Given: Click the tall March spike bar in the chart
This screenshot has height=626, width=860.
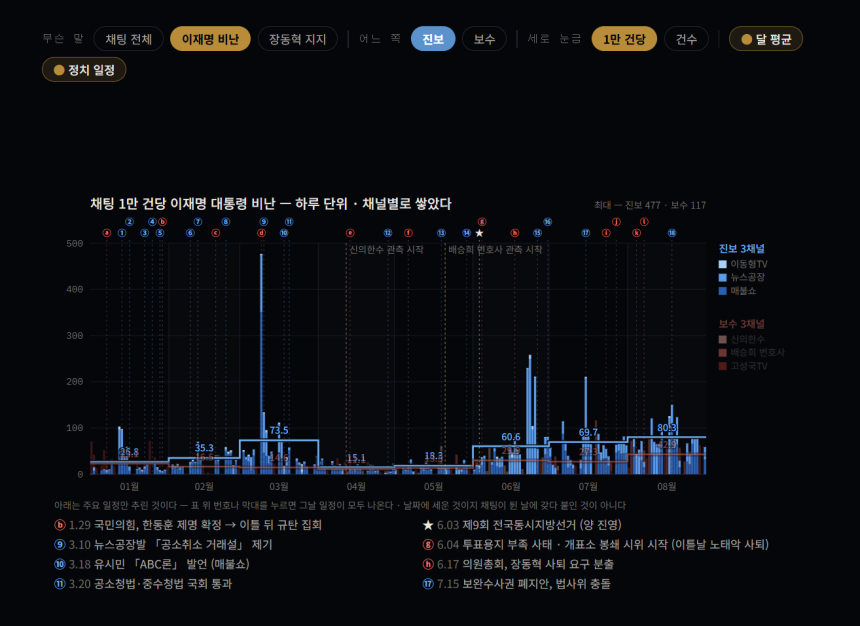Looking at the screenshot, I should [x=262, y=364].
